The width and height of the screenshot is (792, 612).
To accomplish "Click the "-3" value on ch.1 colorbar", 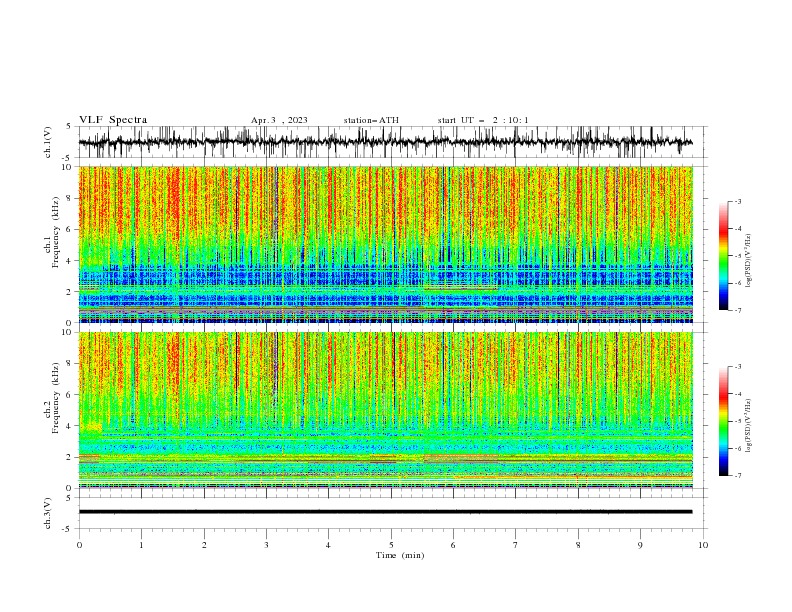I will point(737,201).
